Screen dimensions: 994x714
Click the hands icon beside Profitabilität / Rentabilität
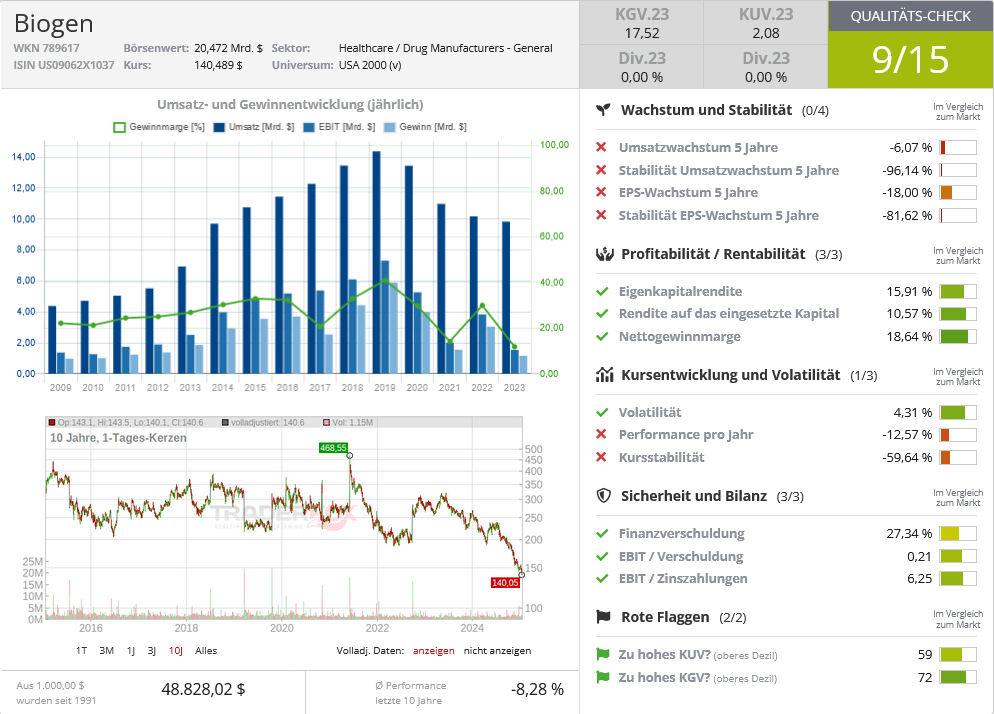pyautogui.click(x=605, y=254)
